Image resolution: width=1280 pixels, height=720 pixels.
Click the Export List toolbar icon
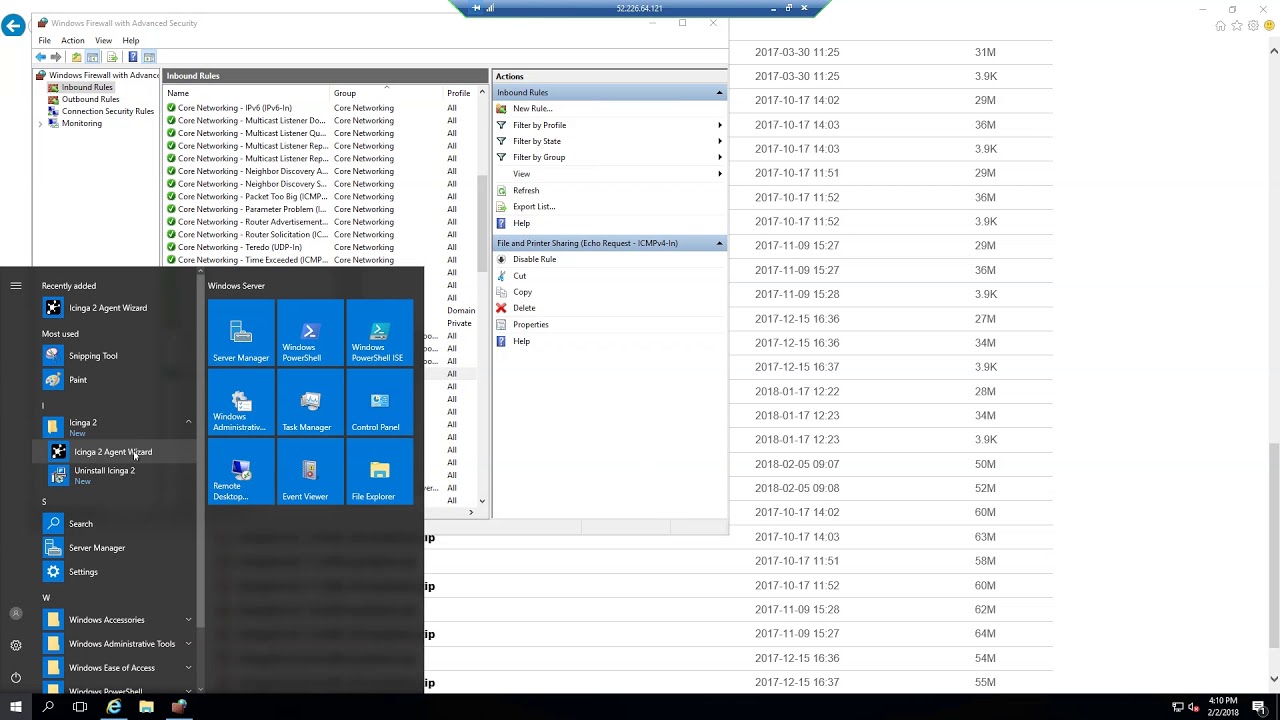pyautogui.click(x=112, y=57)
